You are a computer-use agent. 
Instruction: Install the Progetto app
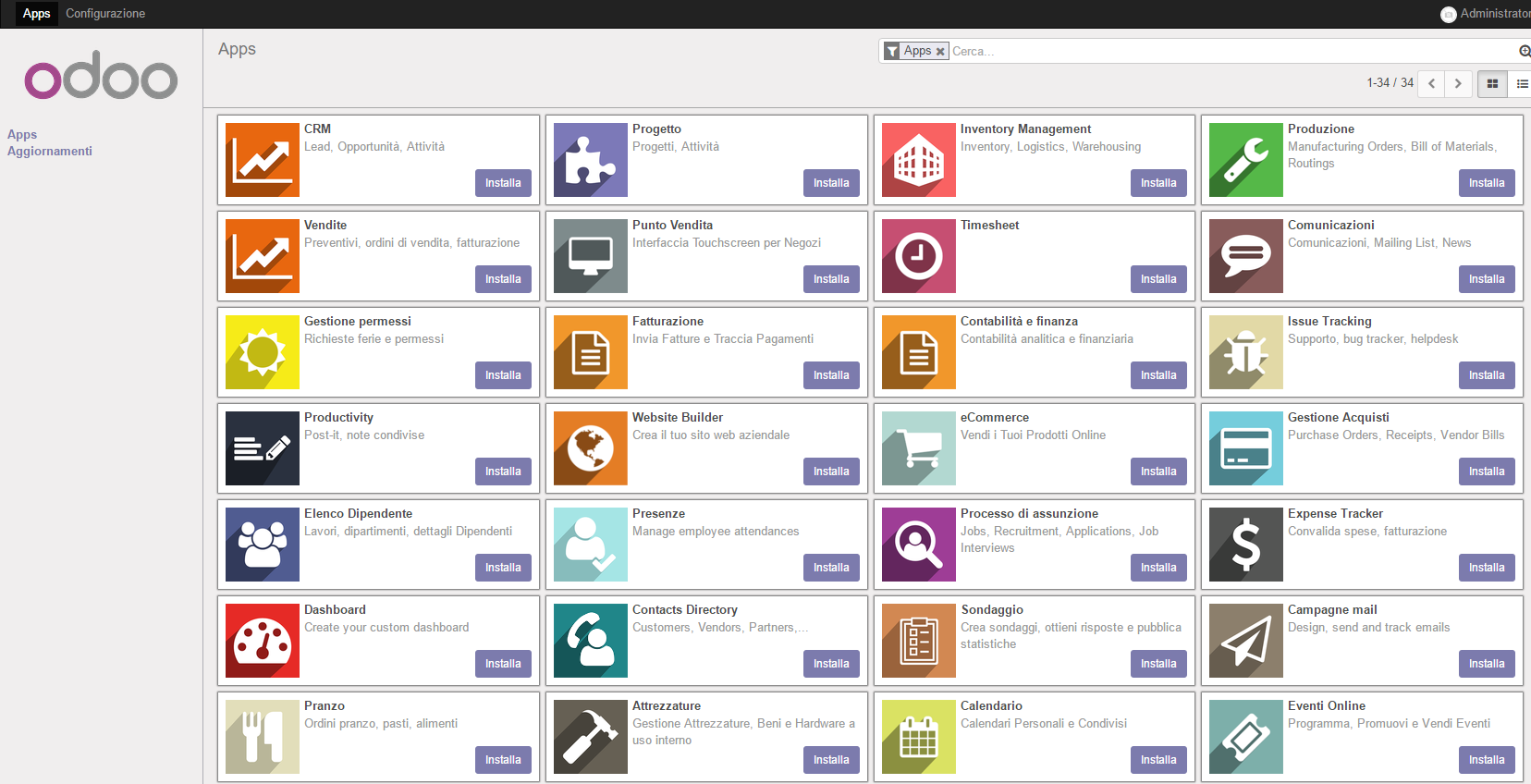831,183
